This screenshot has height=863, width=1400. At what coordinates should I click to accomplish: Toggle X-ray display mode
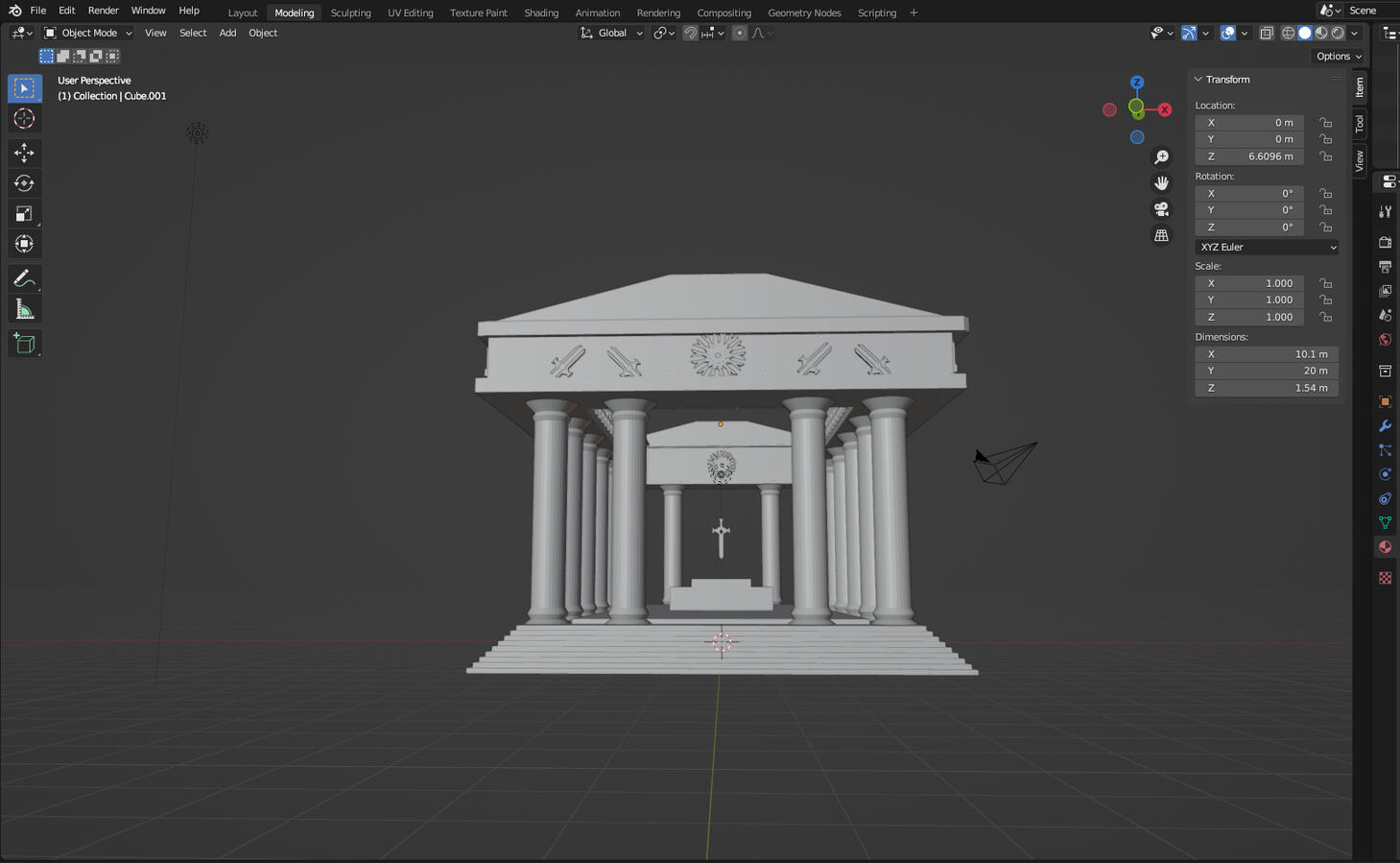1267,33
